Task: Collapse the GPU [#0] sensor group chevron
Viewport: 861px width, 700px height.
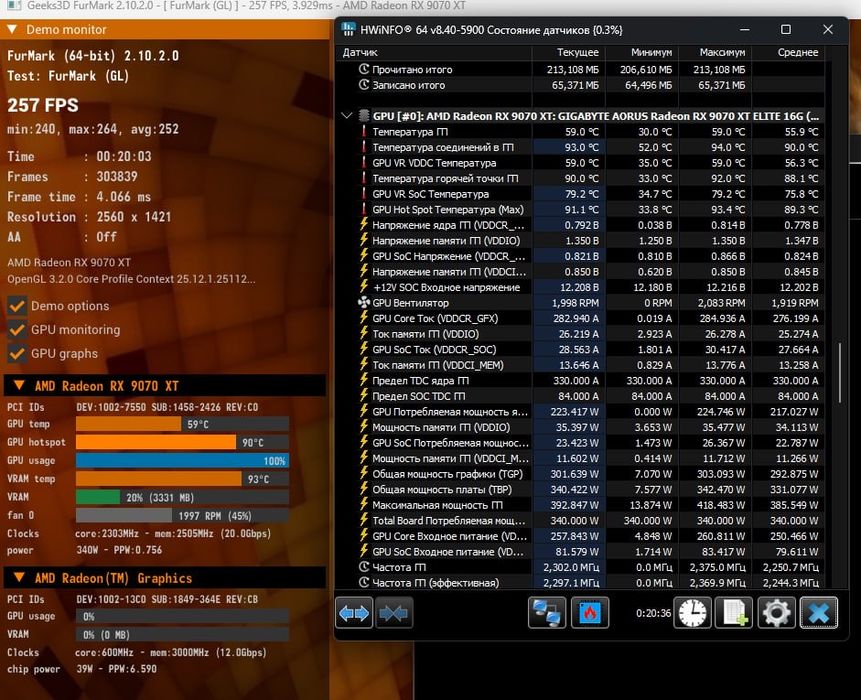Action: click(x=346, y=116)
